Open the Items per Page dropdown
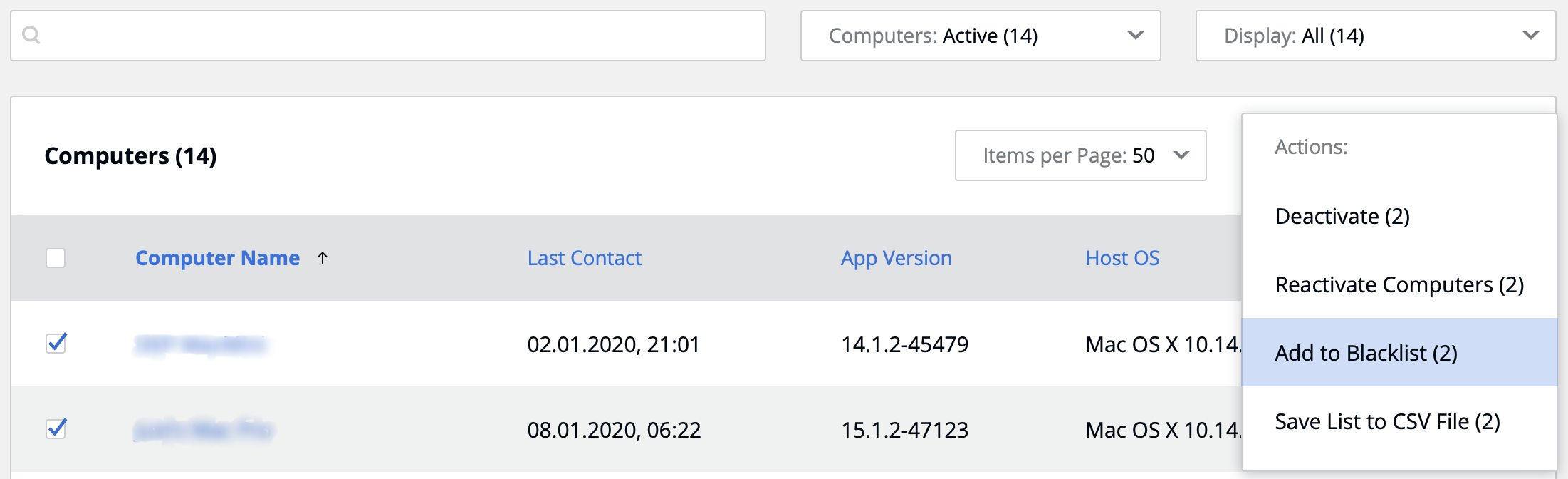Image resolution: width=1568 pixels, height=479 pixels. coord(1080,155)
